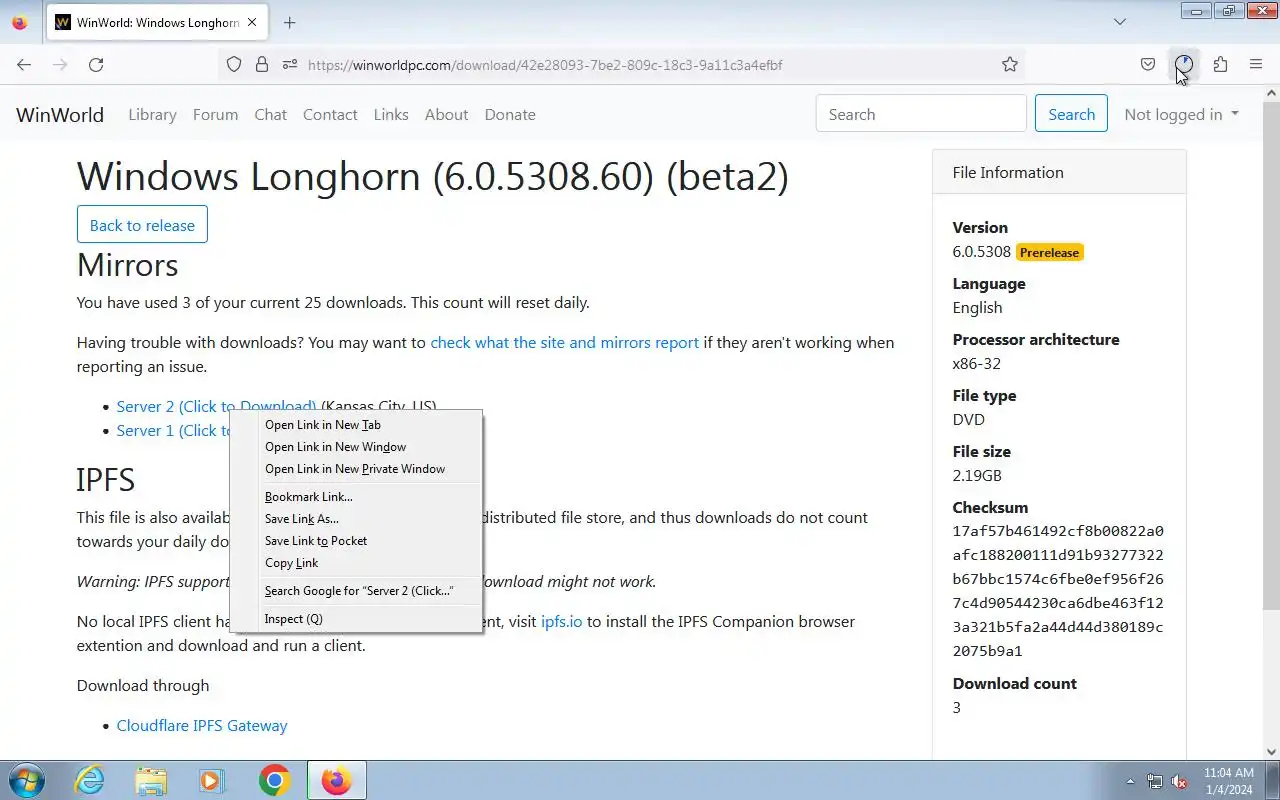Choose Open Link in New Private Window
This screenshot has height=800, width=1280.
click(x=355, y=469)
